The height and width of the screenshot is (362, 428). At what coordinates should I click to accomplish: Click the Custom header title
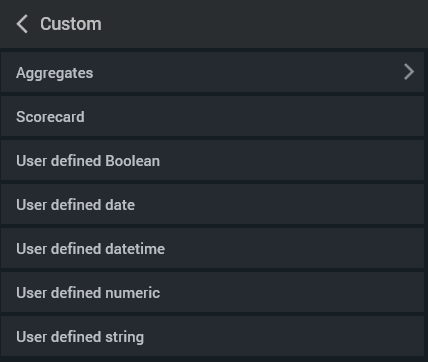point(71,24)
